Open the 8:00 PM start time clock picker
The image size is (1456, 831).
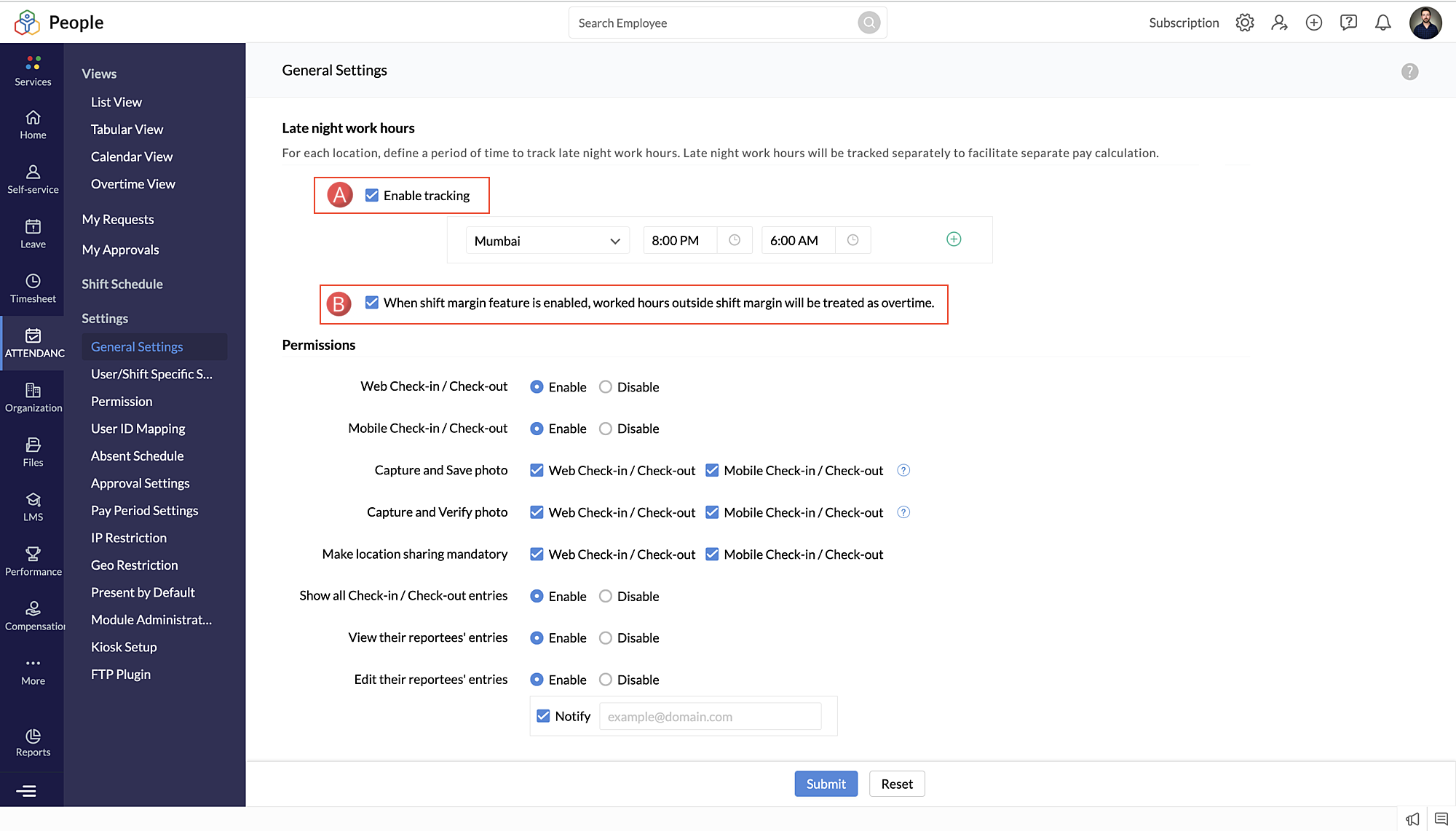coord(735,240)
